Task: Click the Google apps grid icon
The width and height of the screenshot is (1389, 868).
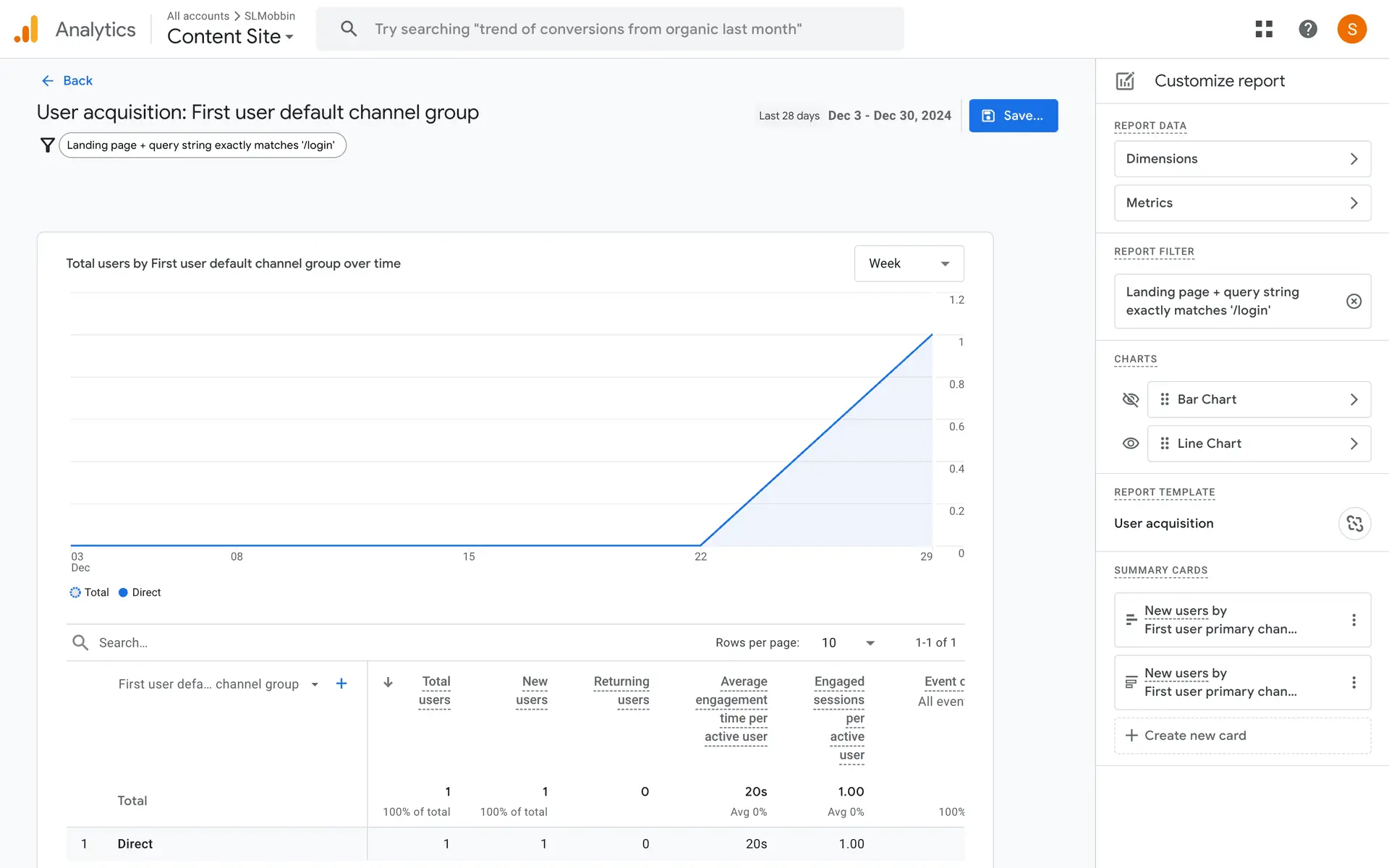Action: click(x=1264, y=29)
